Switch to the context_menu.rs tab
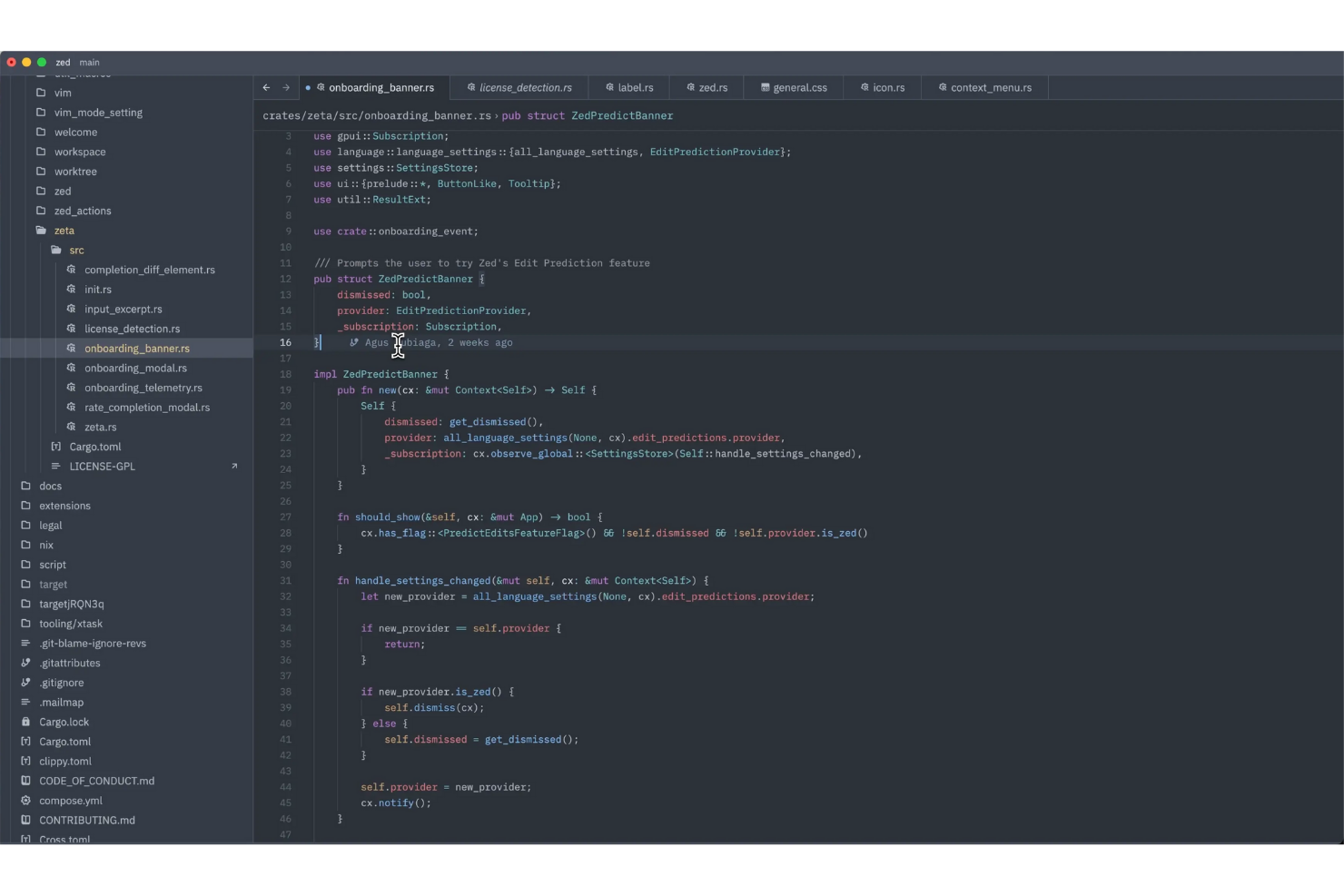The height and width of the screenshot is (896, 1344). tap(992, 87)
